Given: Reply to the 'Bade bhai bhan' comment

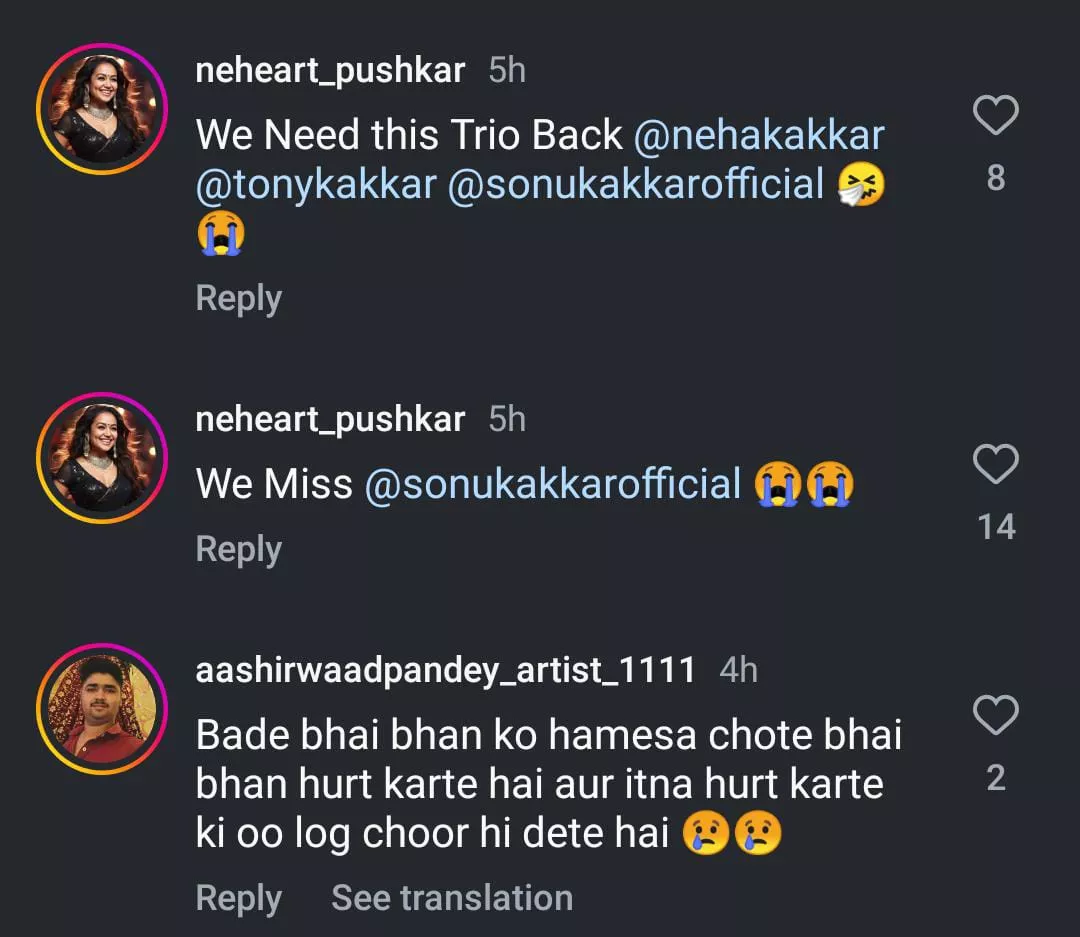Looking at the screenshot, I should pyautogui.click(x=238, y=898).
